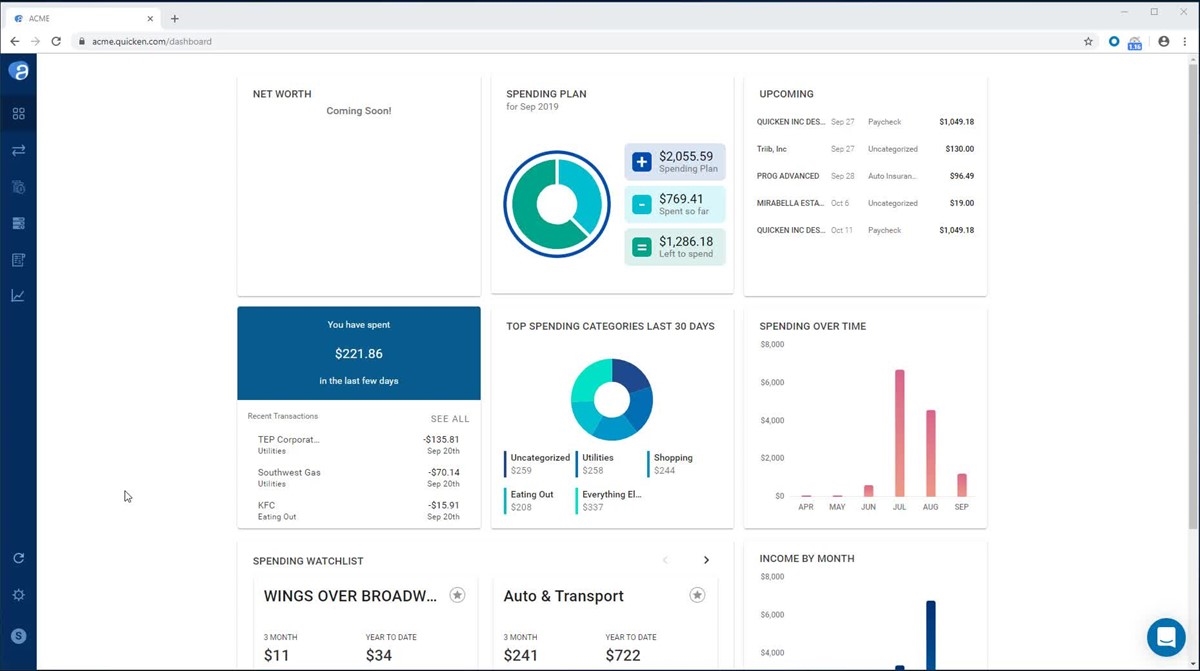This screenshot has height=671, width=1200.
Task: Go to next Spending Watchlist page
Action: (706, 561)
